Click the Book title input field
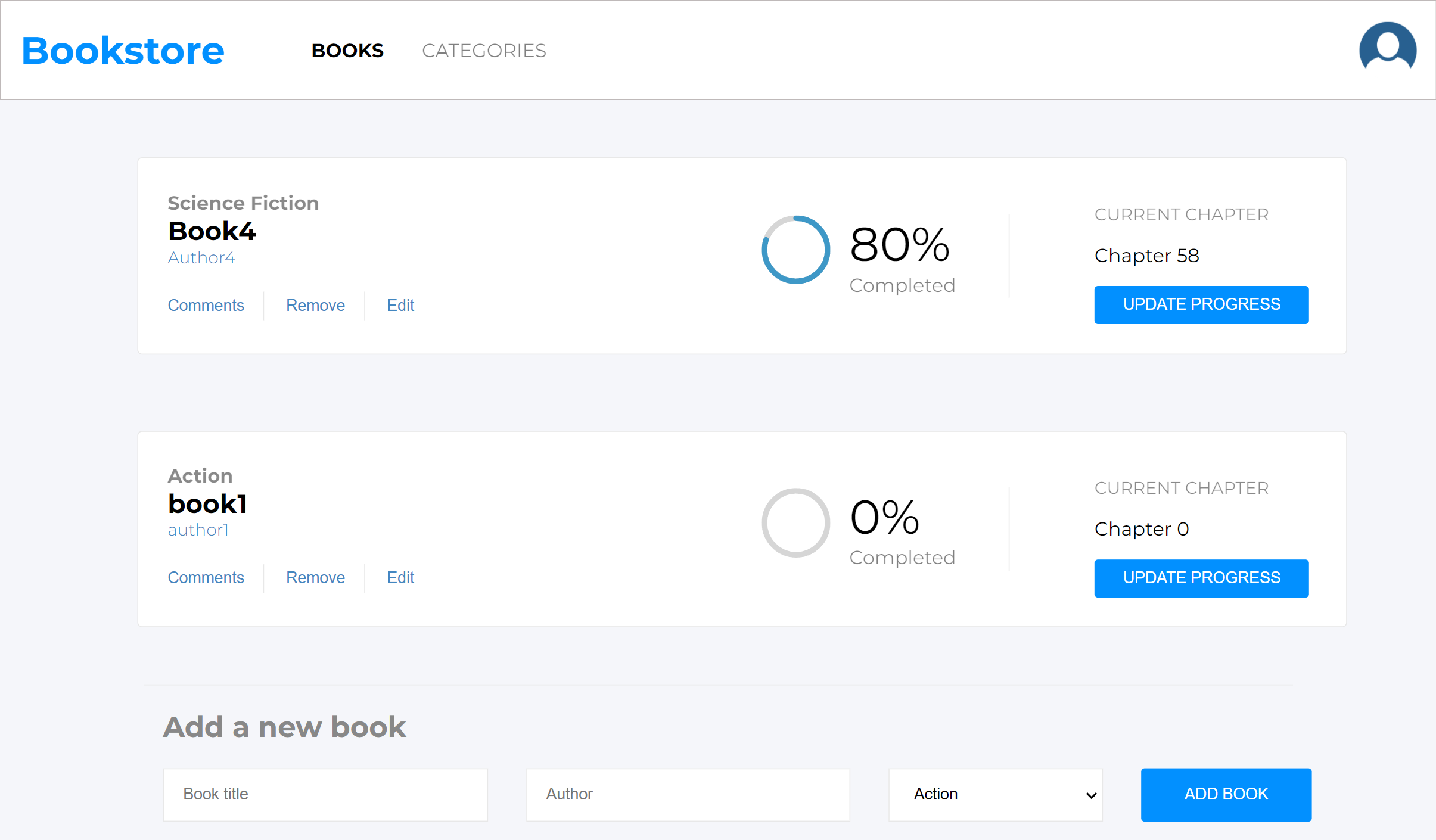 325,794
